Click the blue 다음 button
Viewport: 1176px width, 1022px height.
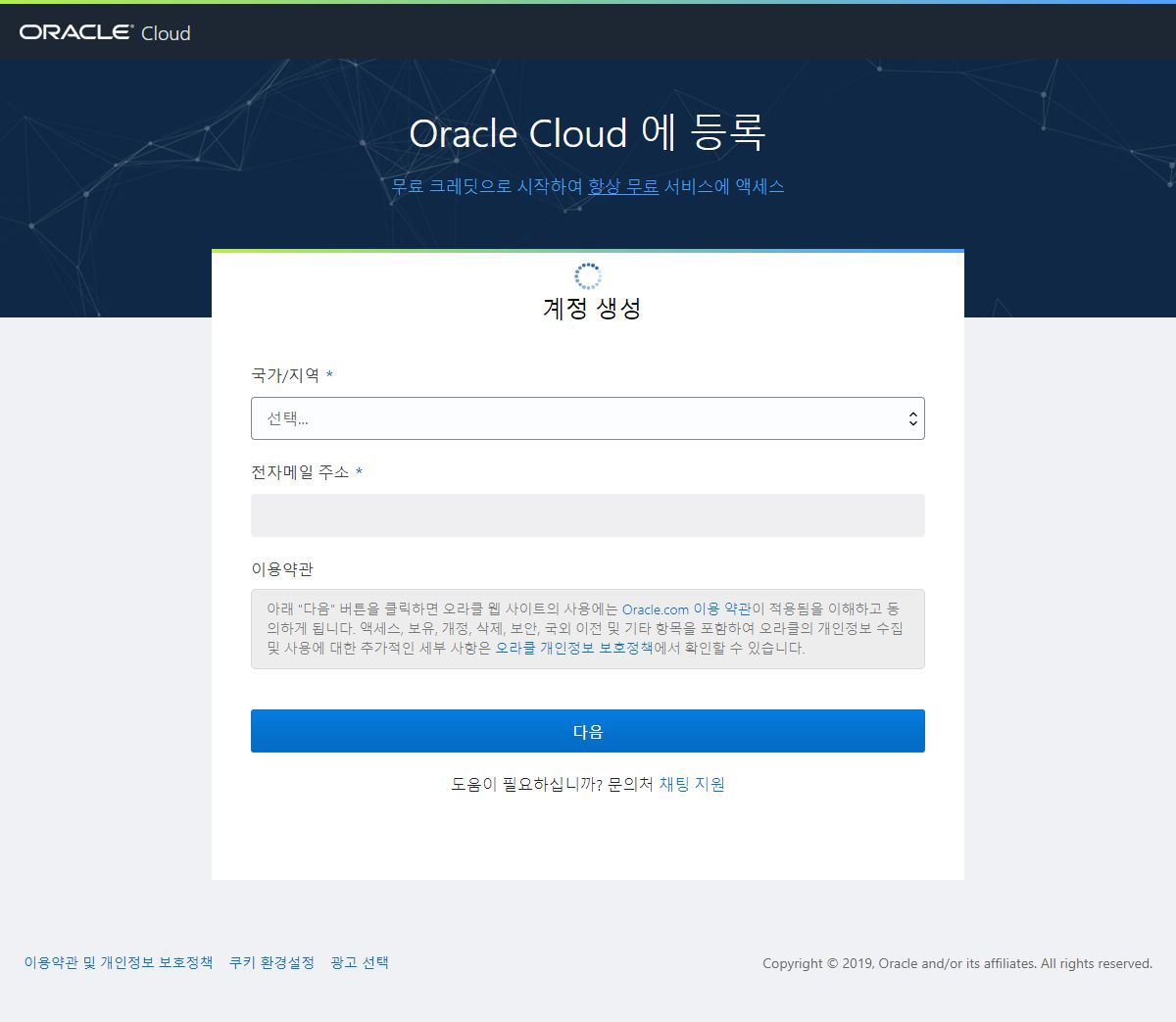(x=588, y=731)
